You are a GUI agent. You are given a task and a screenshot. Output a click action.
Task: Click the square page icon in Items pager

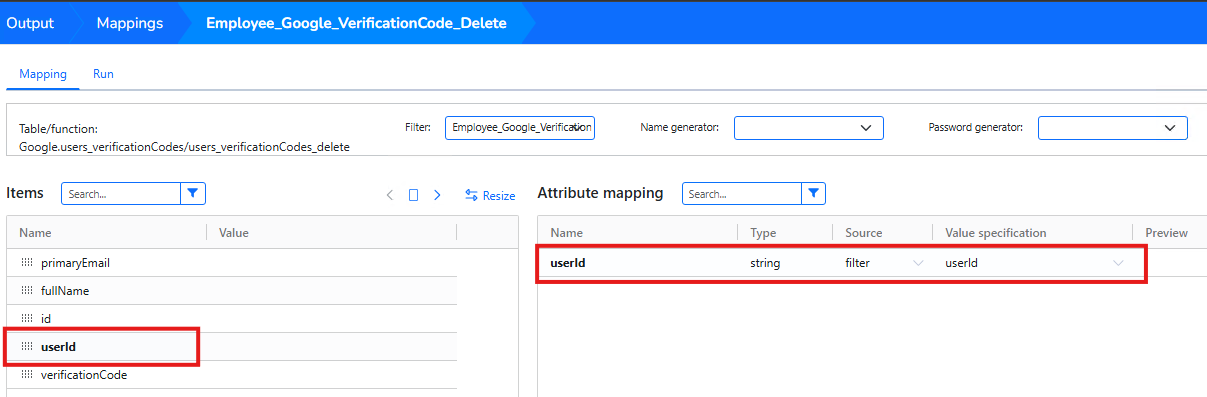click(413, 196)
